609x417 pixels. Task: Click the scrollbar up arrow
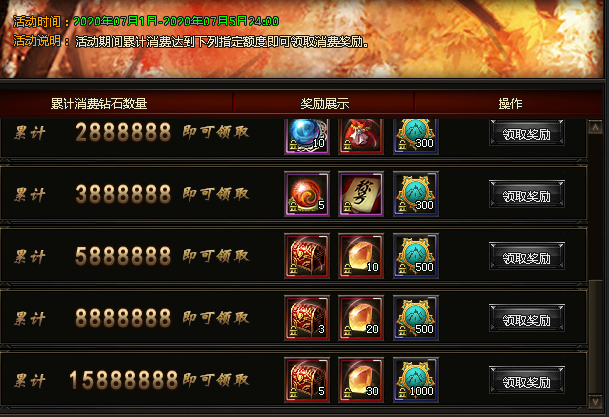click(x=595, y=127)
